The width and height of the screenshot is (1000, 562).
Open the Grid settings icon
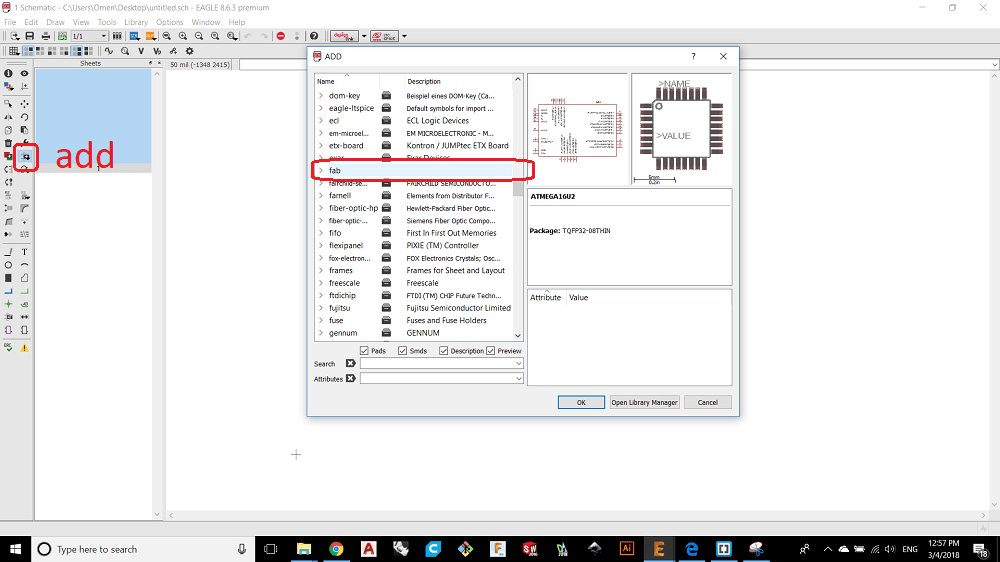[13, 51]
